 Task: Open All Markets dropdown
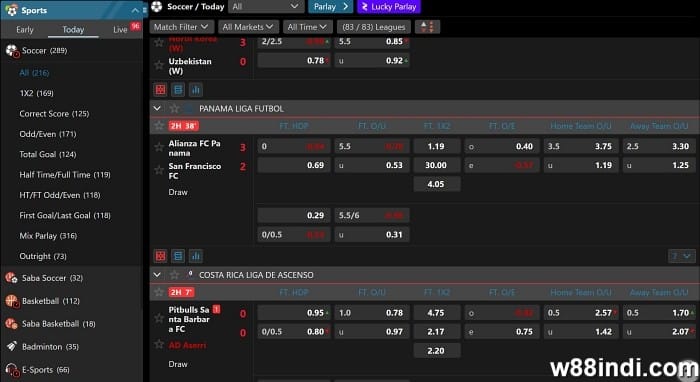248,27
